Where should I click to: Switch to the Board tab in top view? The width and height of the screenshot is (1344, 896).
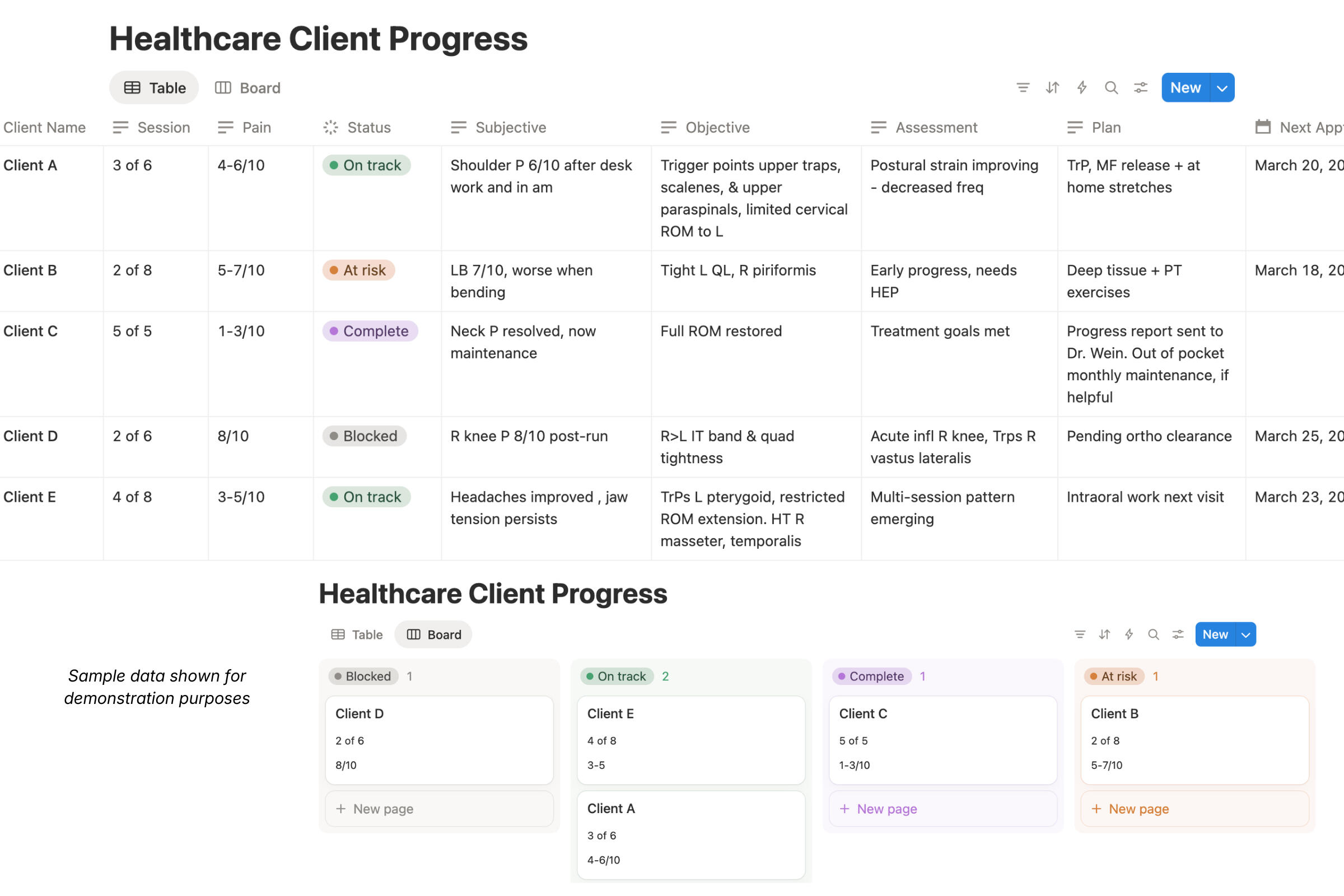248,88
